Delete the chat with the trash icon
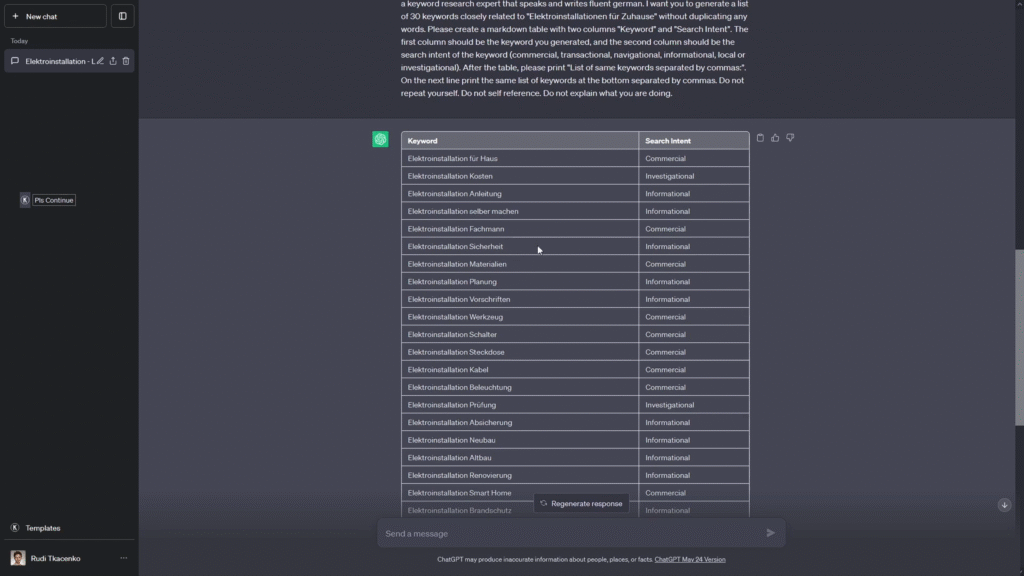Screen dimensions: 1024x576 [x=126, y=61]
